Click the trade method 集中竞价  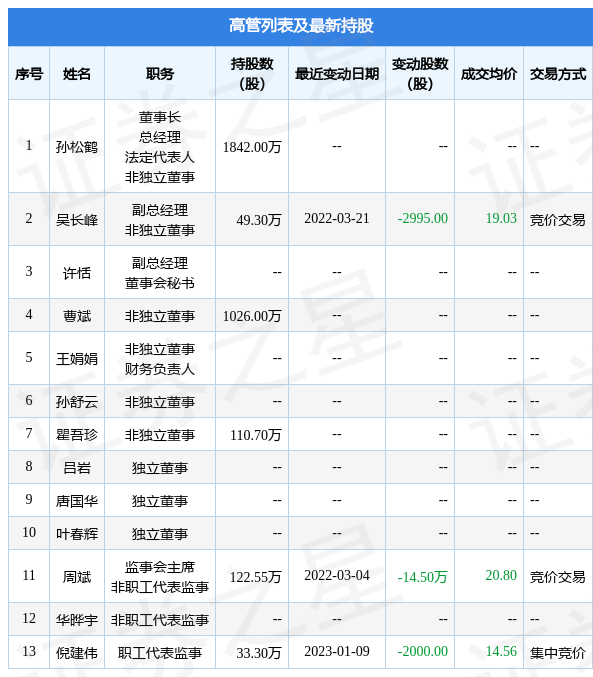click(x=558, y=653)
